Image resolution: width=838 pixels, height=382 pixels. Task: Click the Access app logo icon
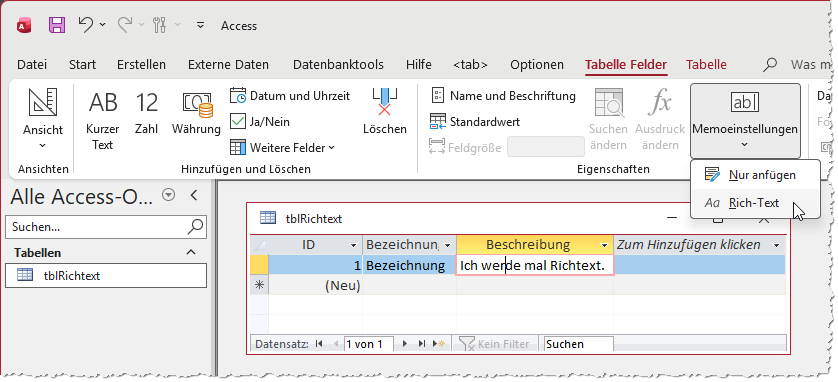tap(25, 25)
